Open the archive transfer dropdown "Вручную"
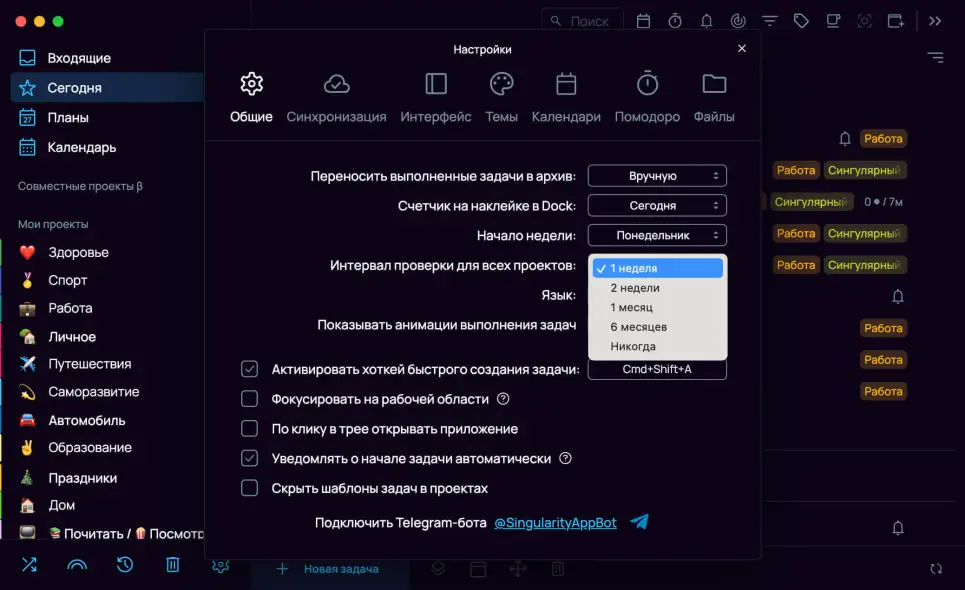 (657, 176)
